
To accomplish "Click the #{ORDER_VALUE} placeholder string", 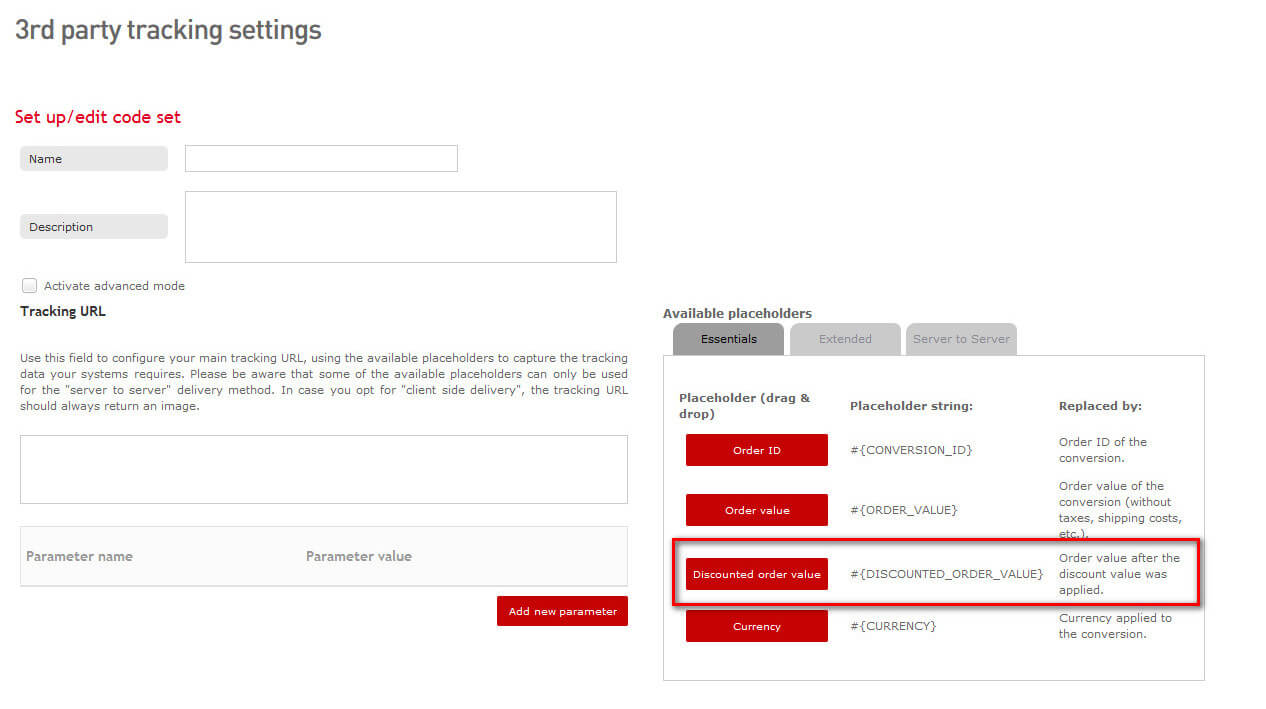I will (904, 510).
